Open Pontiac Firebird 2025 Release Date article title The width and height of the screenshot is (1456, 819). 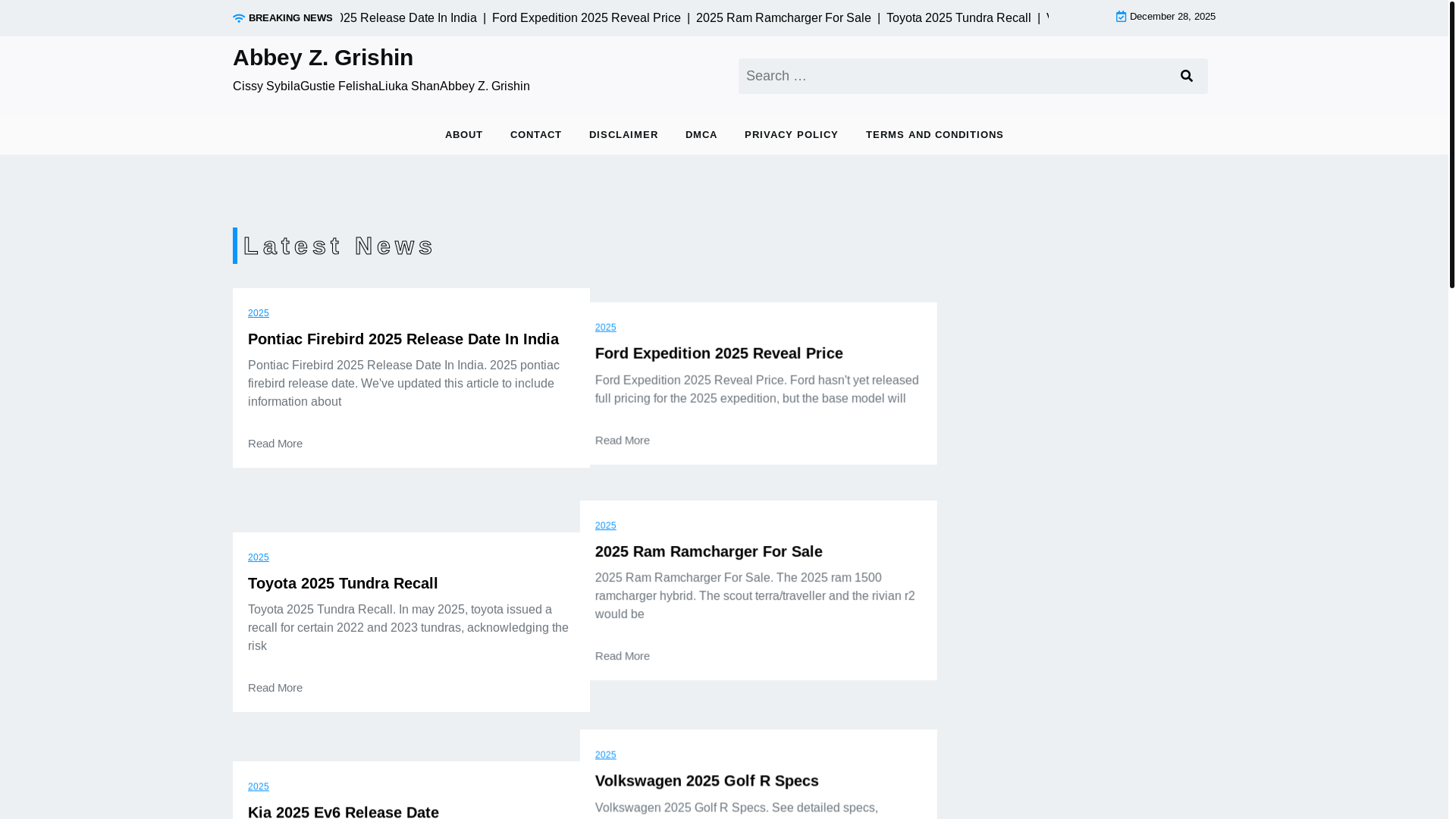pyautogui.click(x=403, y=339)
